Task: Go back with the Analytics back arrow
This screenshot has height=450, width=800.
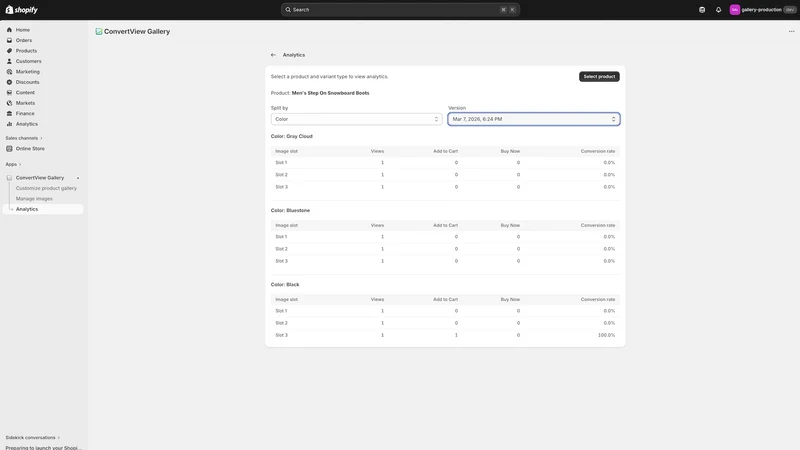Action: [273, 55]
